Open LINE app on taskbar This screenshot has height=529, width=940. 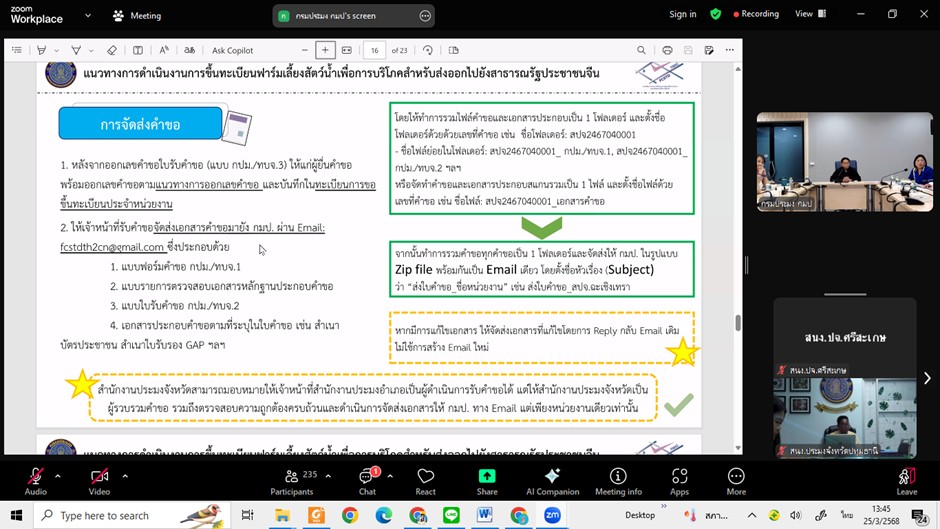[451, 515]
